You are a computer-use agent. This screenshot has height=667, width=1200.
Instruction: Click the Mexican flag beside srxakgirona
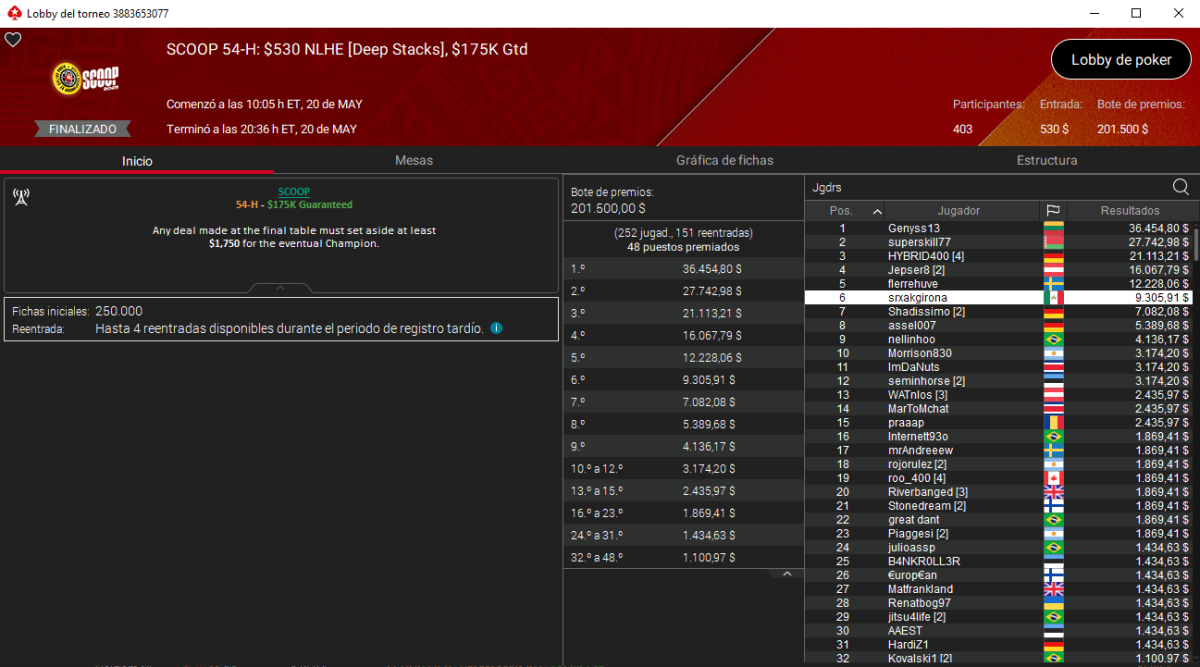(x=1053, y=298)
